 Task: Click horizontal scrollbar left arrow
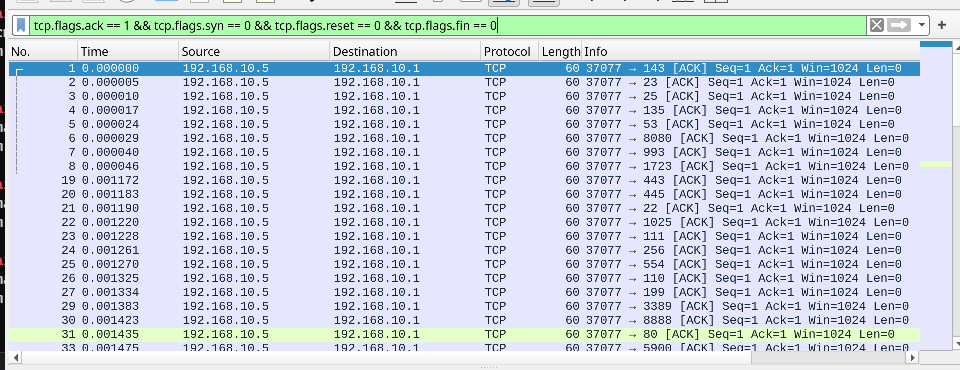[15, 357]
